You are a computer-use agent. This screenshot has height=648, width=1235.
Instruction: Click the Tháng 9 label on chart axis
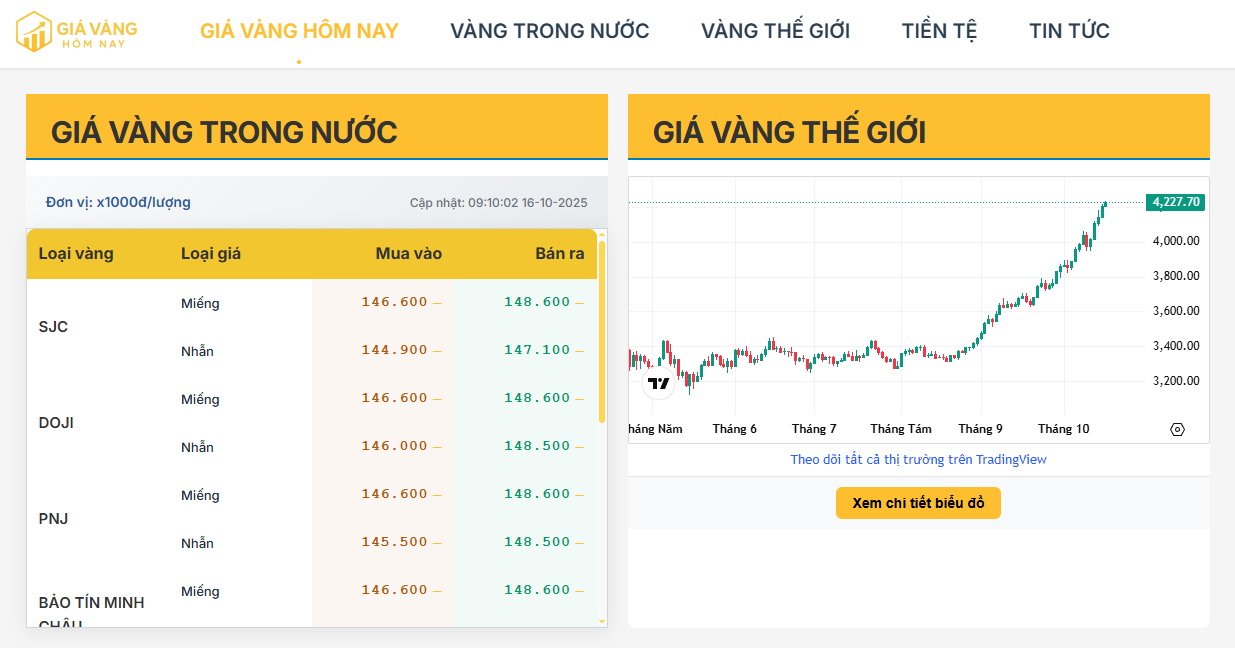pos(980,429)
